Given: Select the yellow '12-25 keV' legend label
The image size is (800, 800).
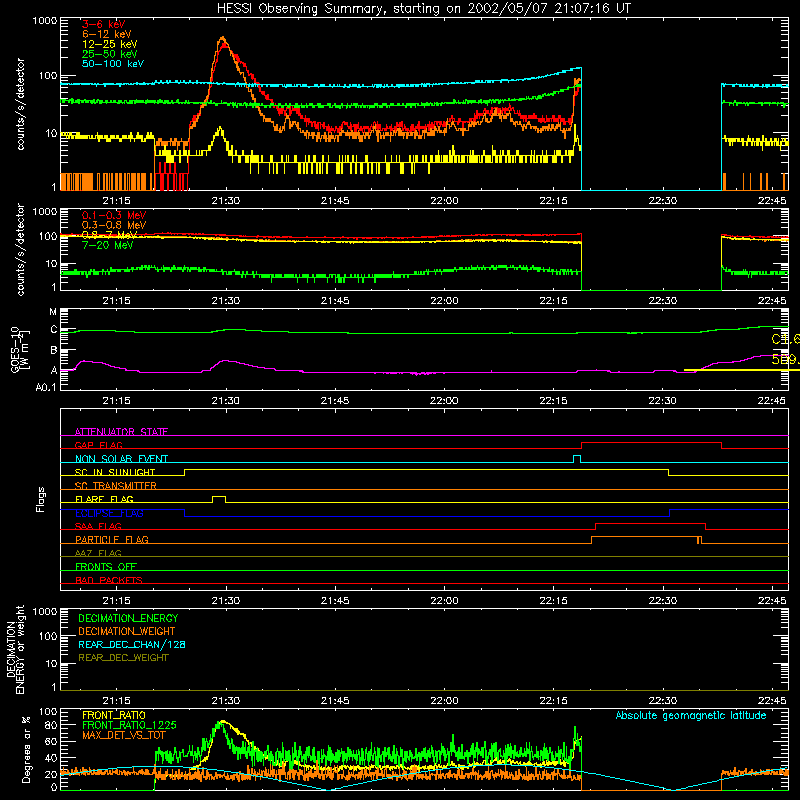Looking at the screenshot, I should [x=110, y=44].
